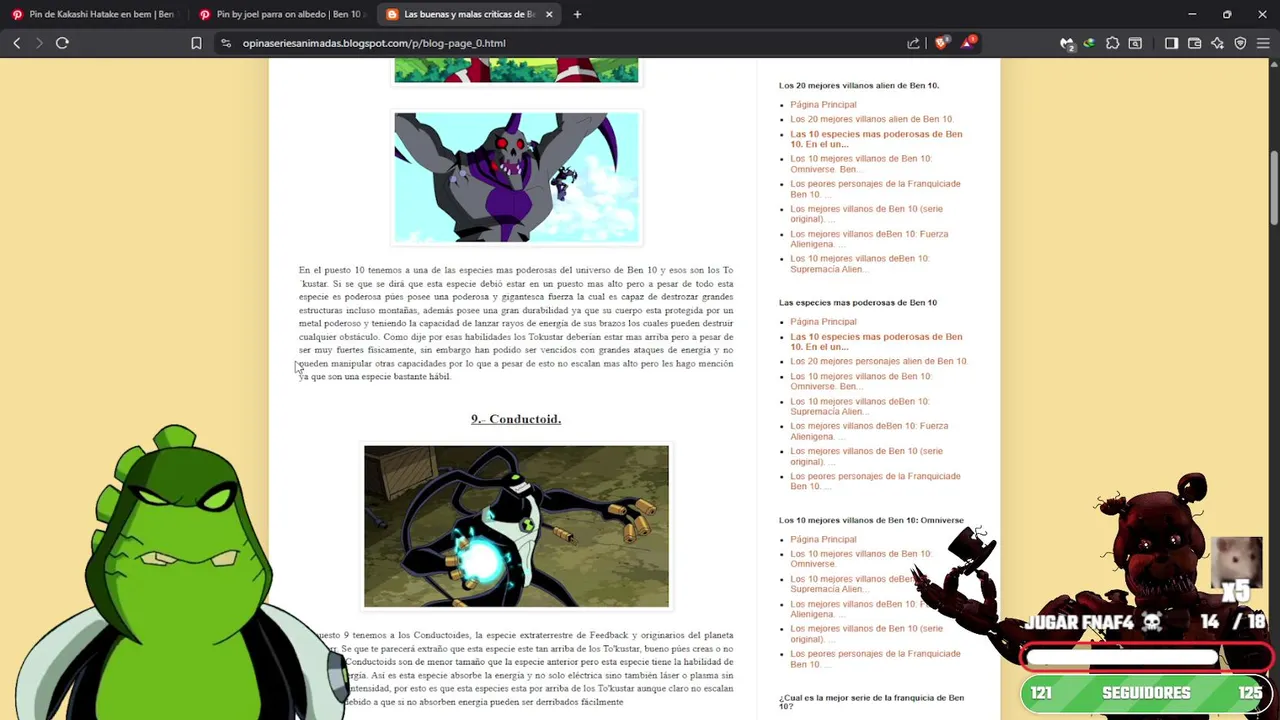Click the address bar URL
Screen dimensions: 1280x720
374,43
